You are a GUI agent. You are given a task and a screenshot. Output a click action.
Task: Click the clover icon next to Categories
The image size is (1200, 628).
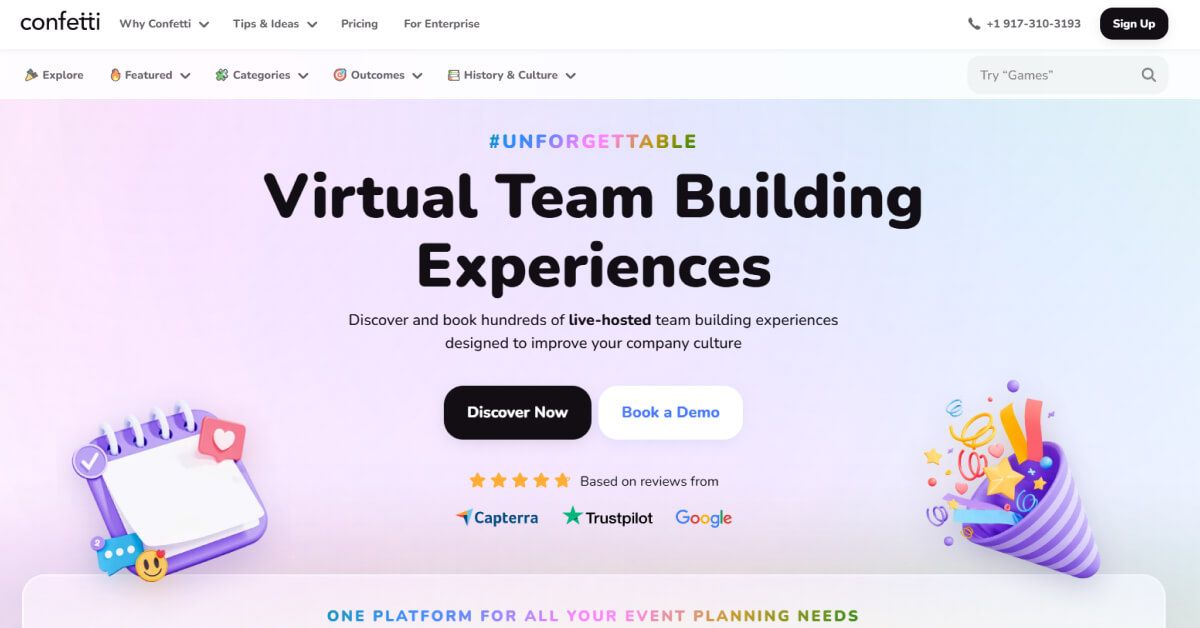219,74
